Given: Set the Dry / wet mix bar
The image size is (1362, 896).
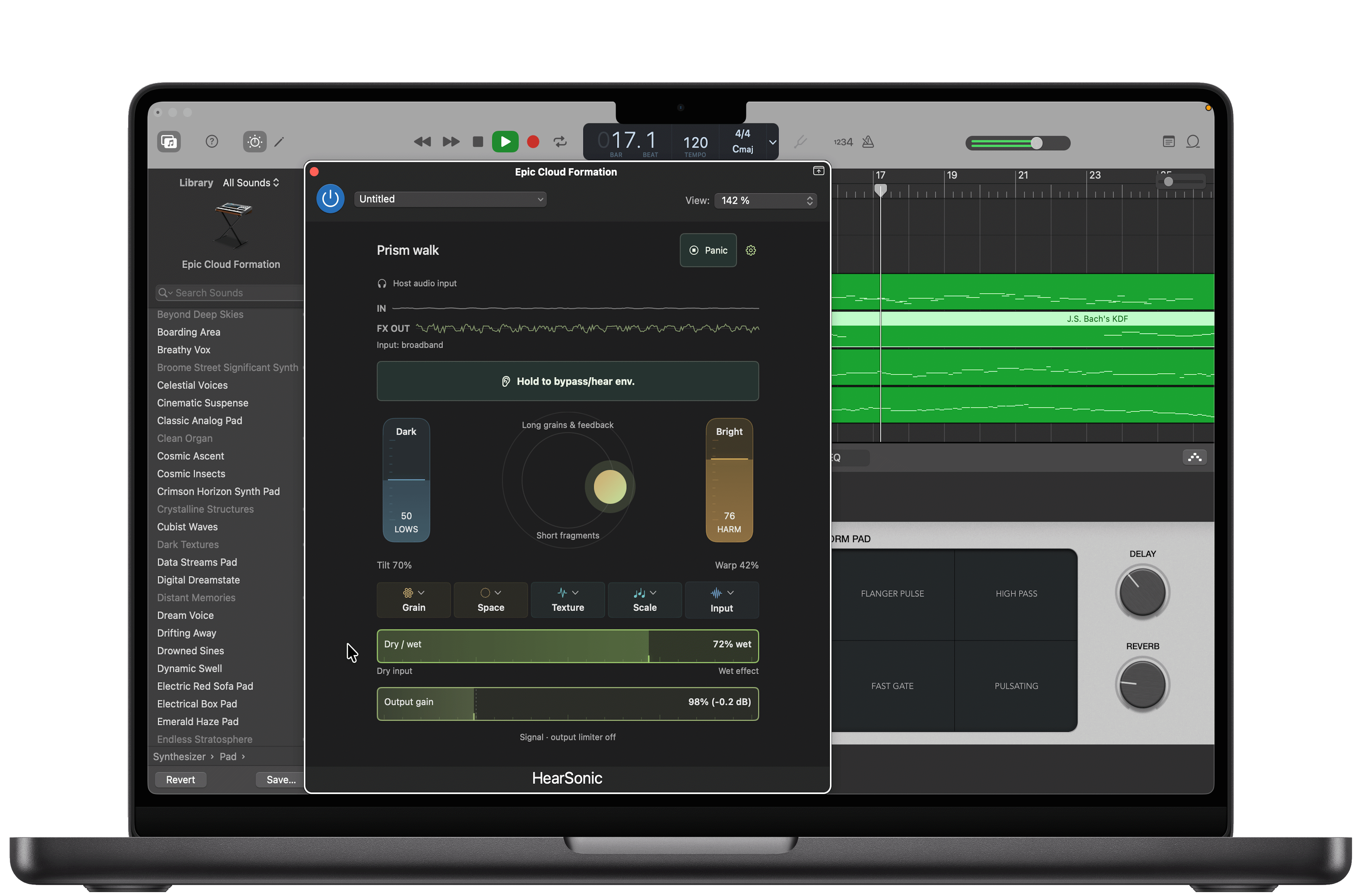Looking at the screenshot, I should tap(568, 646).
